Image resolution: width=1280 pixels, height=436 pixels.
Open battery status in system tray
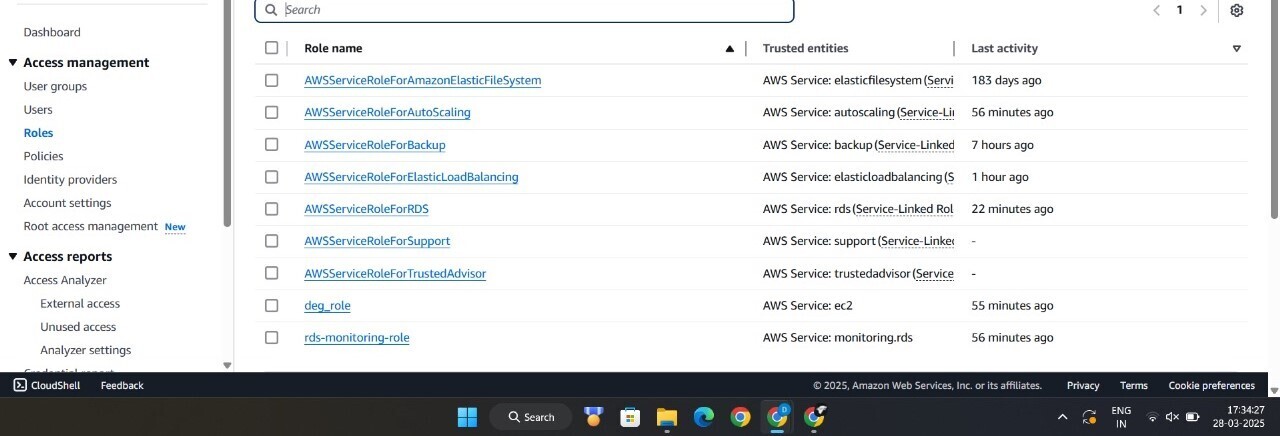(1192, 417)
